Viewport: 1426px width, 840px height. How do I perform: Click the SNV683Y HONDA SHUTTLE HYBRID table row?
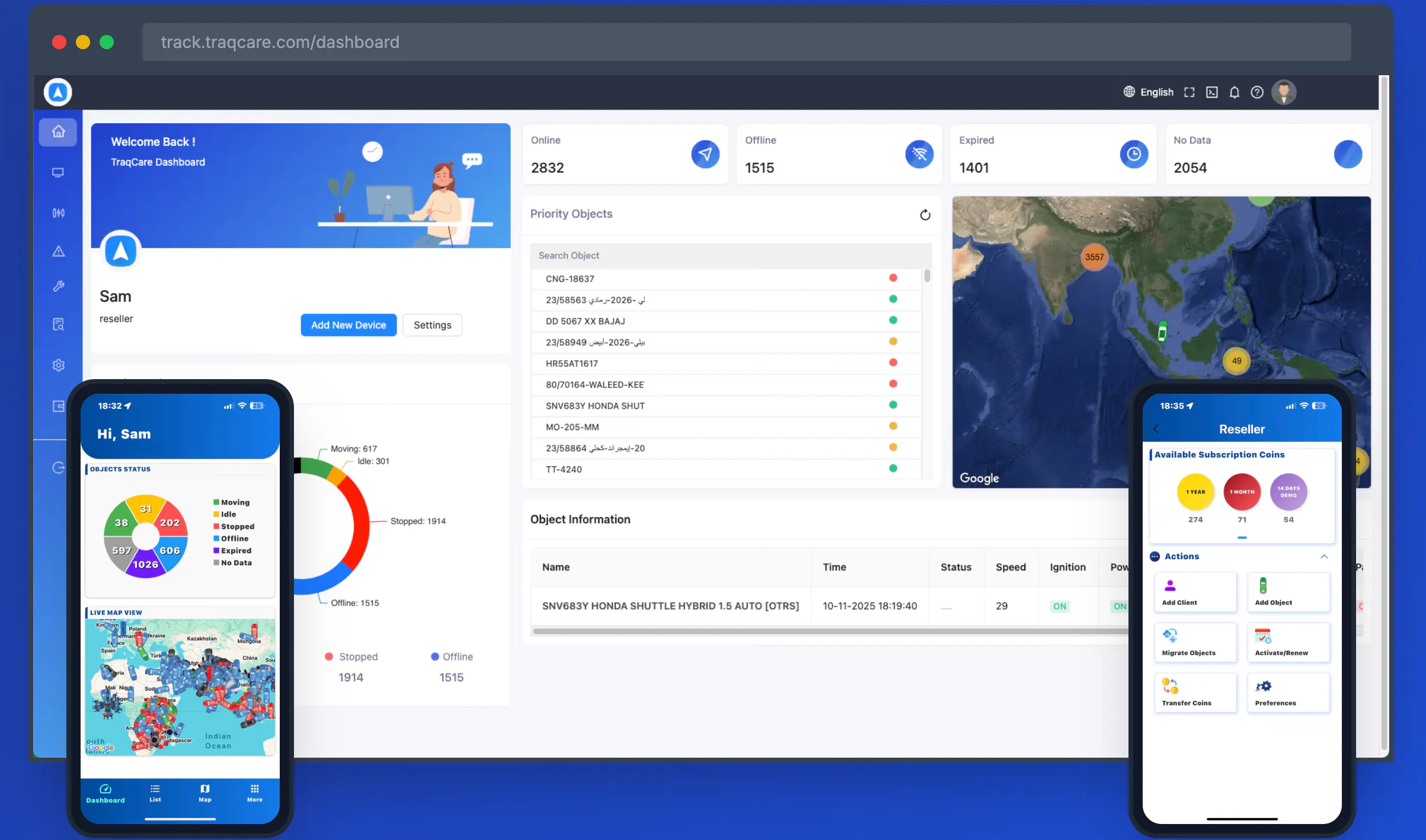pyautogui.click(x=830, y=606)
